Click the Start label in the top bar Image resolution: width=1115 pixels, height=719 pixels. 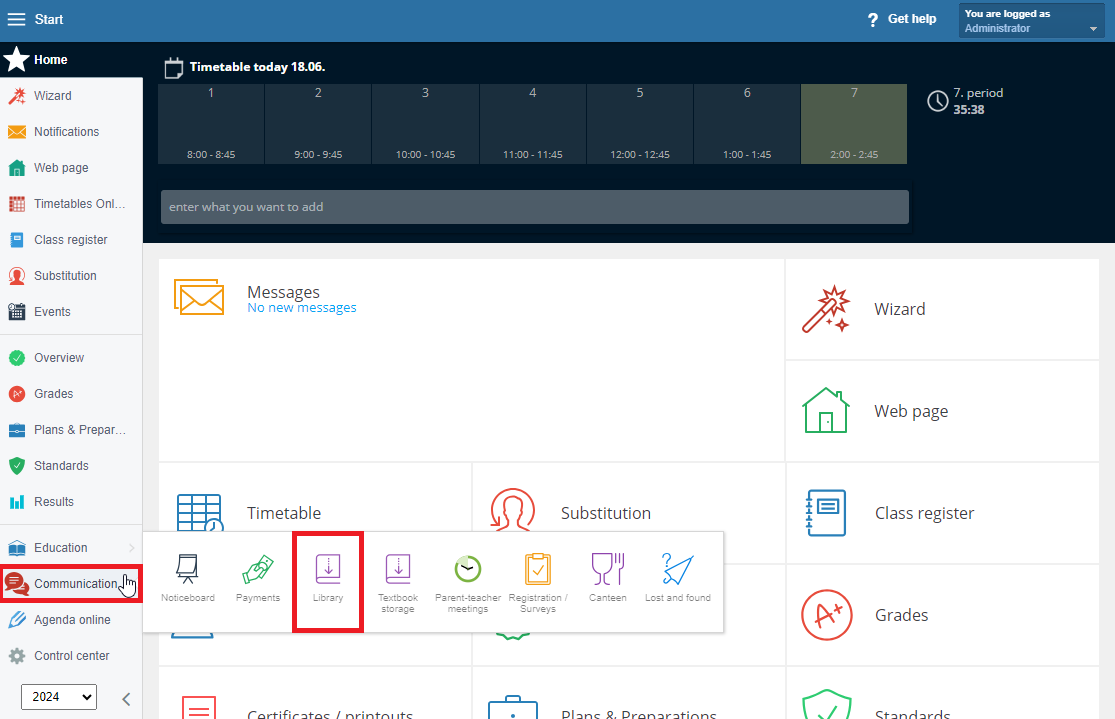(49, 19)
